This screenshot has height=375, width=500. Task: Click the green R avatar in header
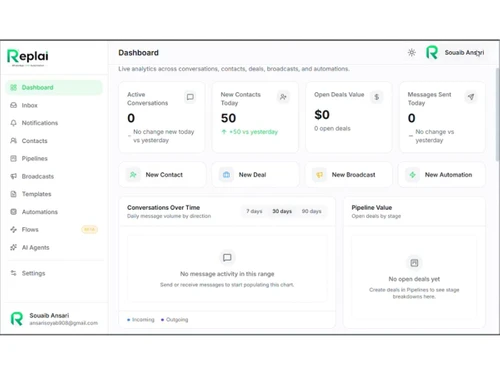pyautogui.click(x=432, y=53)
